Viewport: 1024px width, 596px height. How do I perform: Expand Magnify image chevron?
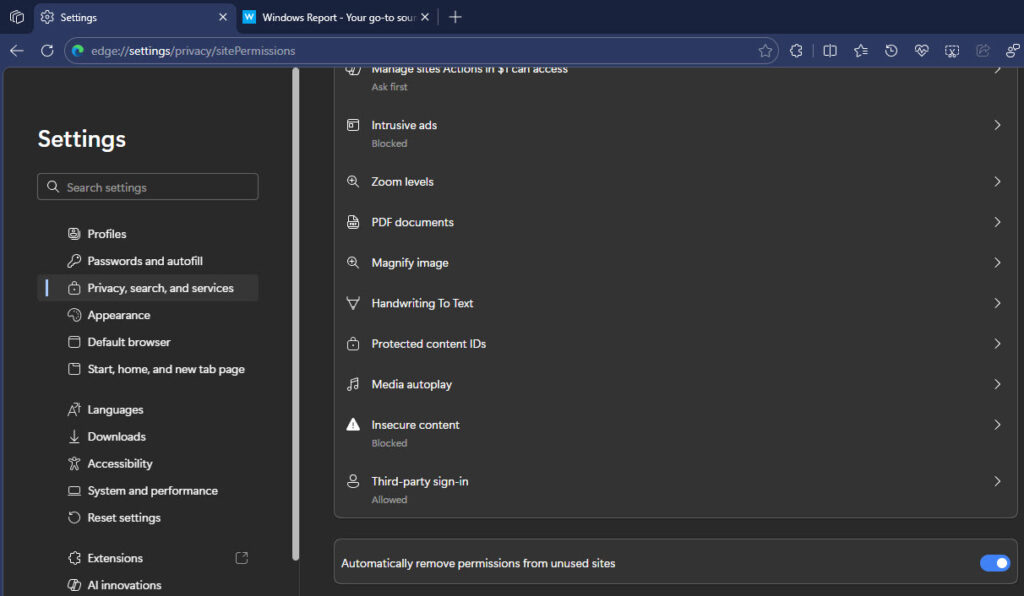[x=997, y=262]
